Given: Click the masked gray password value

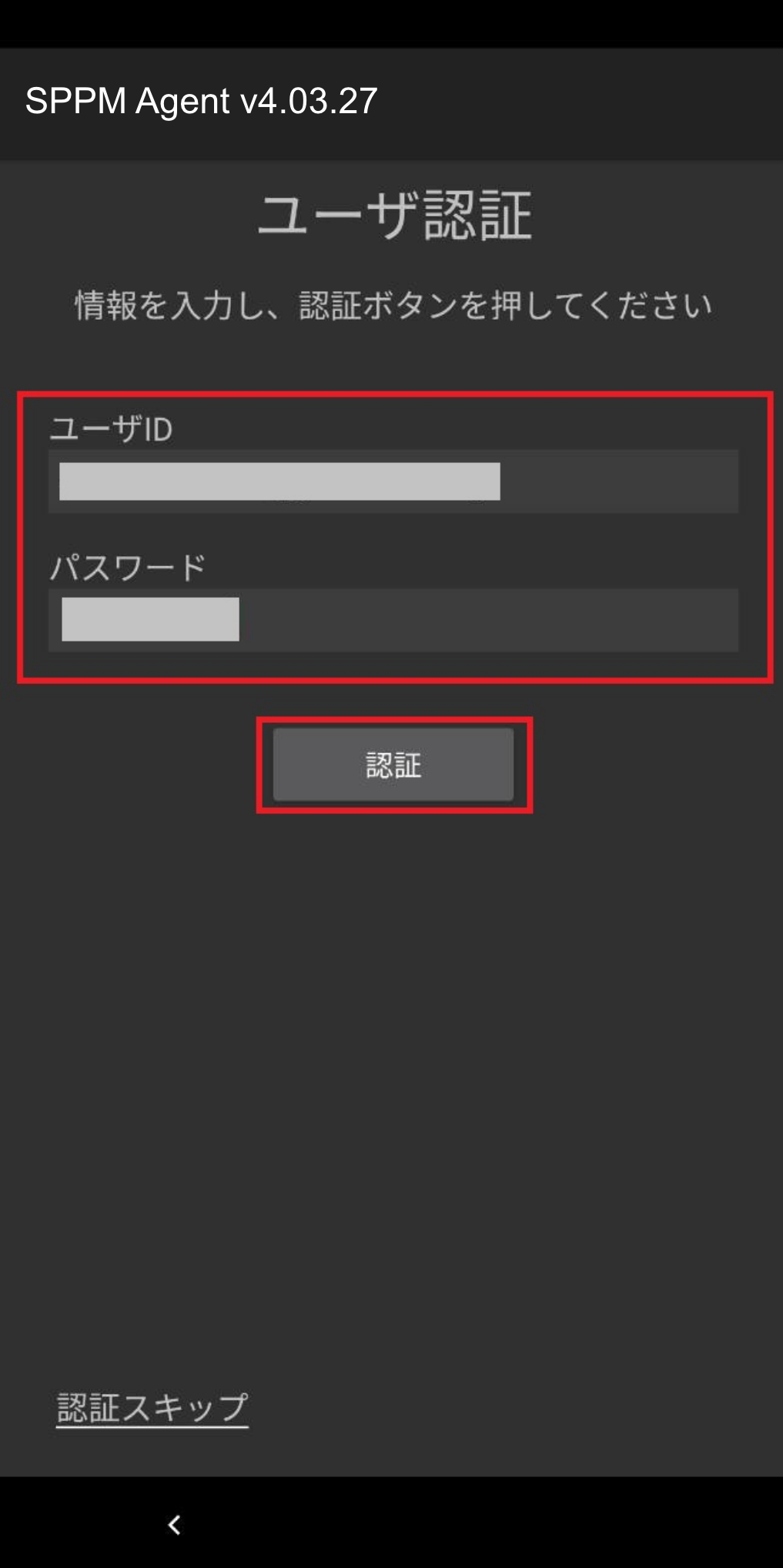Looking at the screenshot, I should pos(150,619).
